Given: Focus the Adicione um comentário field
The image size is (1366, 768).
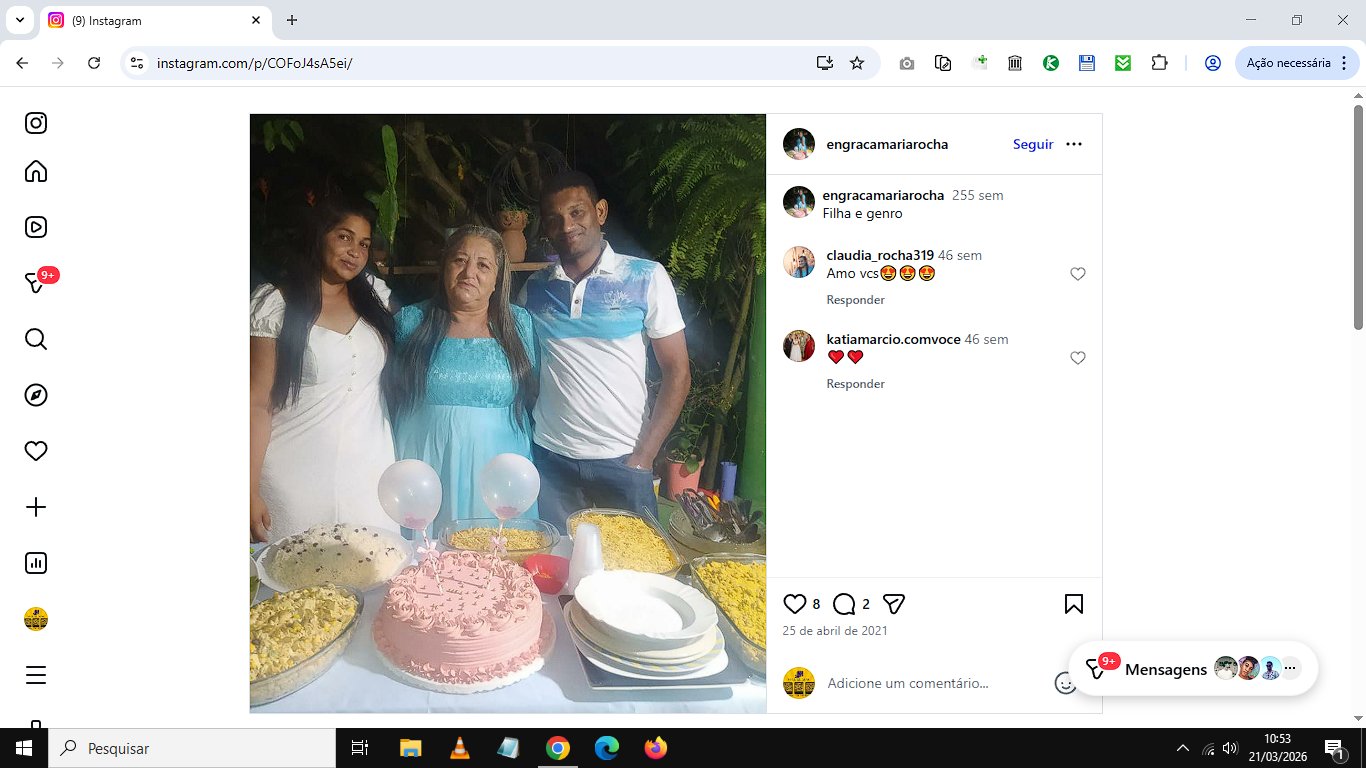Looking at the screenshot, I should [x=935, y=683].
